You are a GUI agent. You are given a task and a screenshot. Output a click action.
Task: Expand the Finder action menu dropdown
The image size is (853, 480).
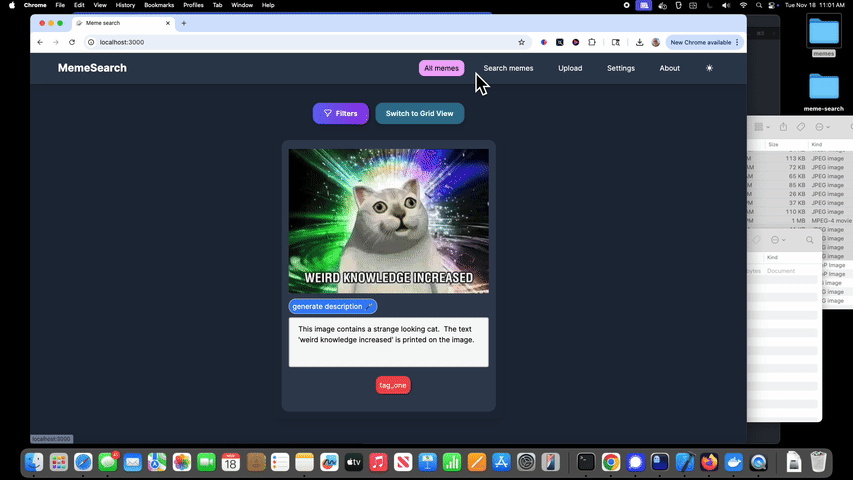(x=822, y=127)
